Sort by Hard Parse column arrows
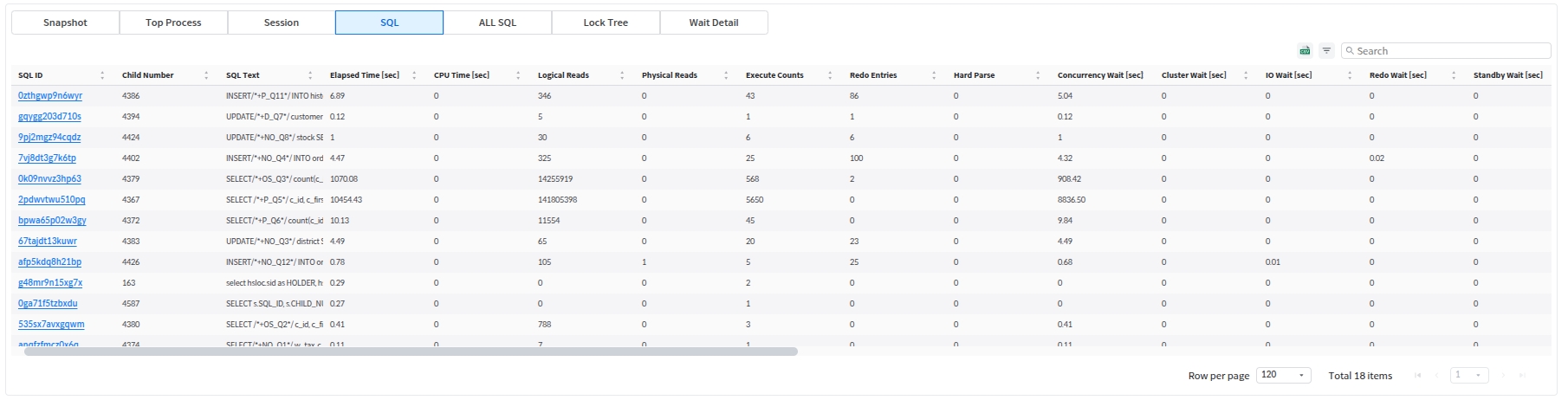 [1038, 75]
